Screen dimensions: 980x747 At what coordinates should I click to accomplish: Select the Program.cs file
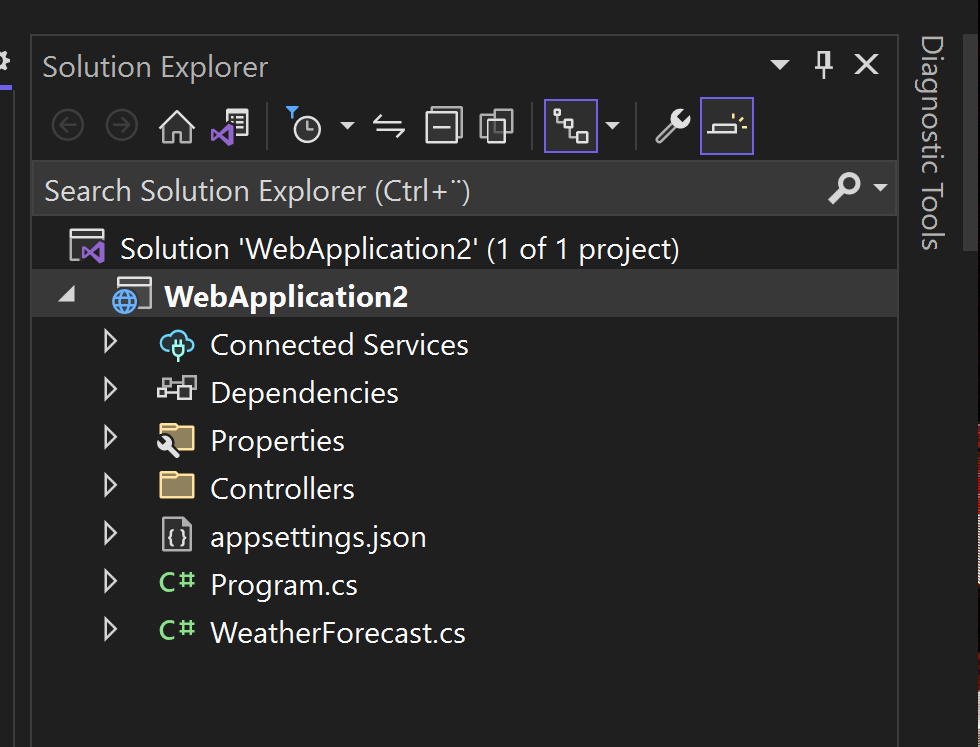tap(284, 585)
